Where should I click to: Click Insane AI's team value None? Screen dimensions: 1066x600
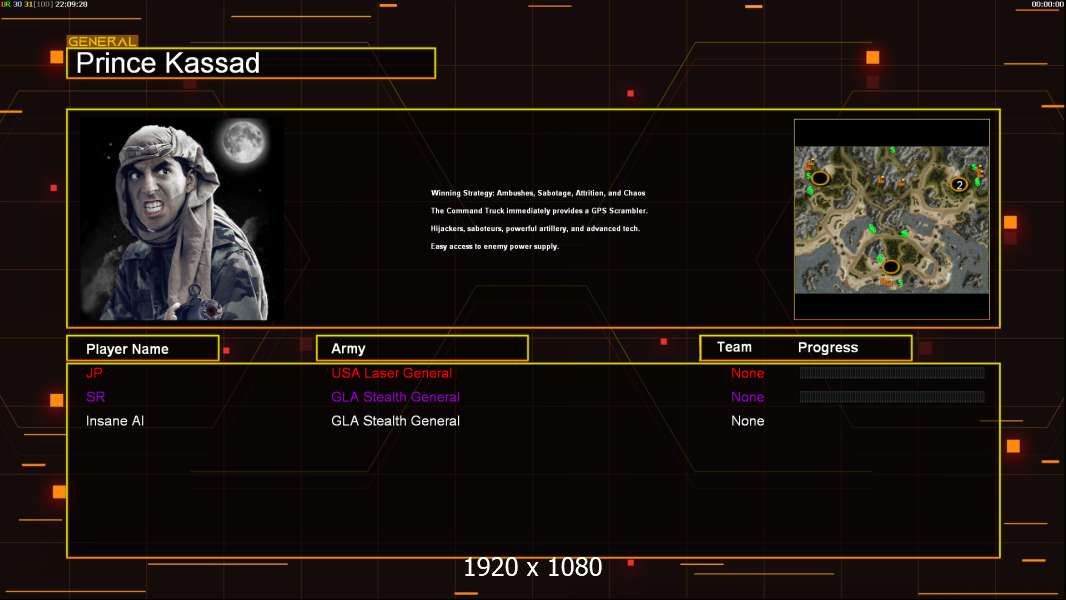click(x=747, y=421)
